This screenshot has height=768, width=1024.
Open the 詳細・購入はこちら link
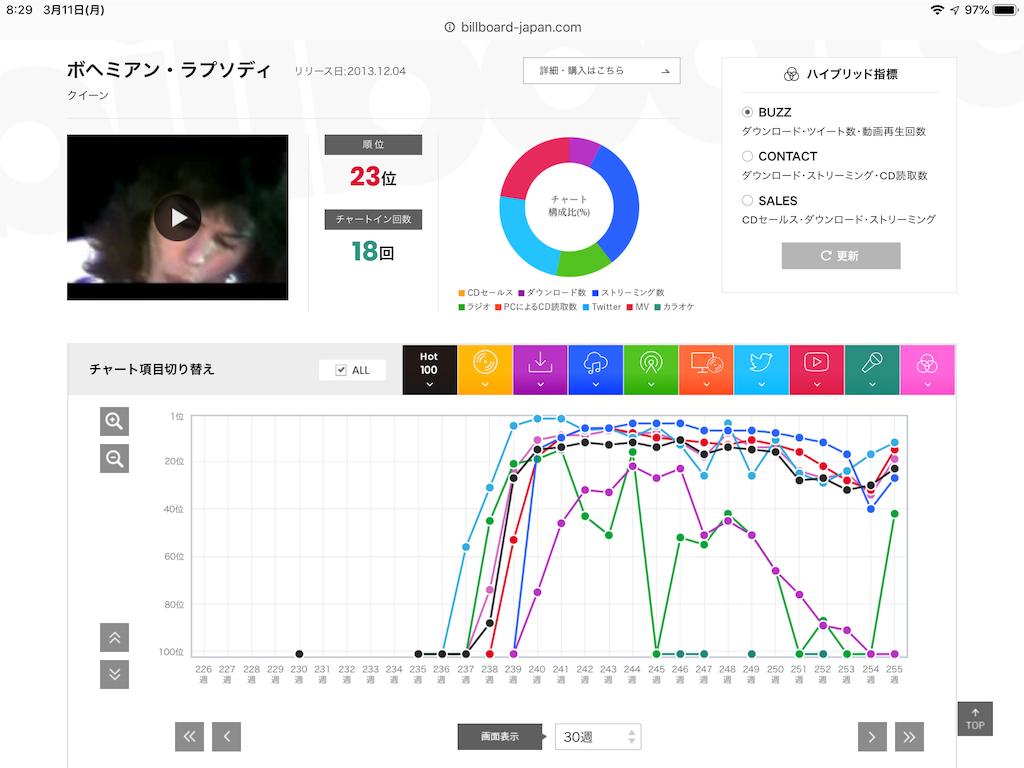click(x=601, y=71)
